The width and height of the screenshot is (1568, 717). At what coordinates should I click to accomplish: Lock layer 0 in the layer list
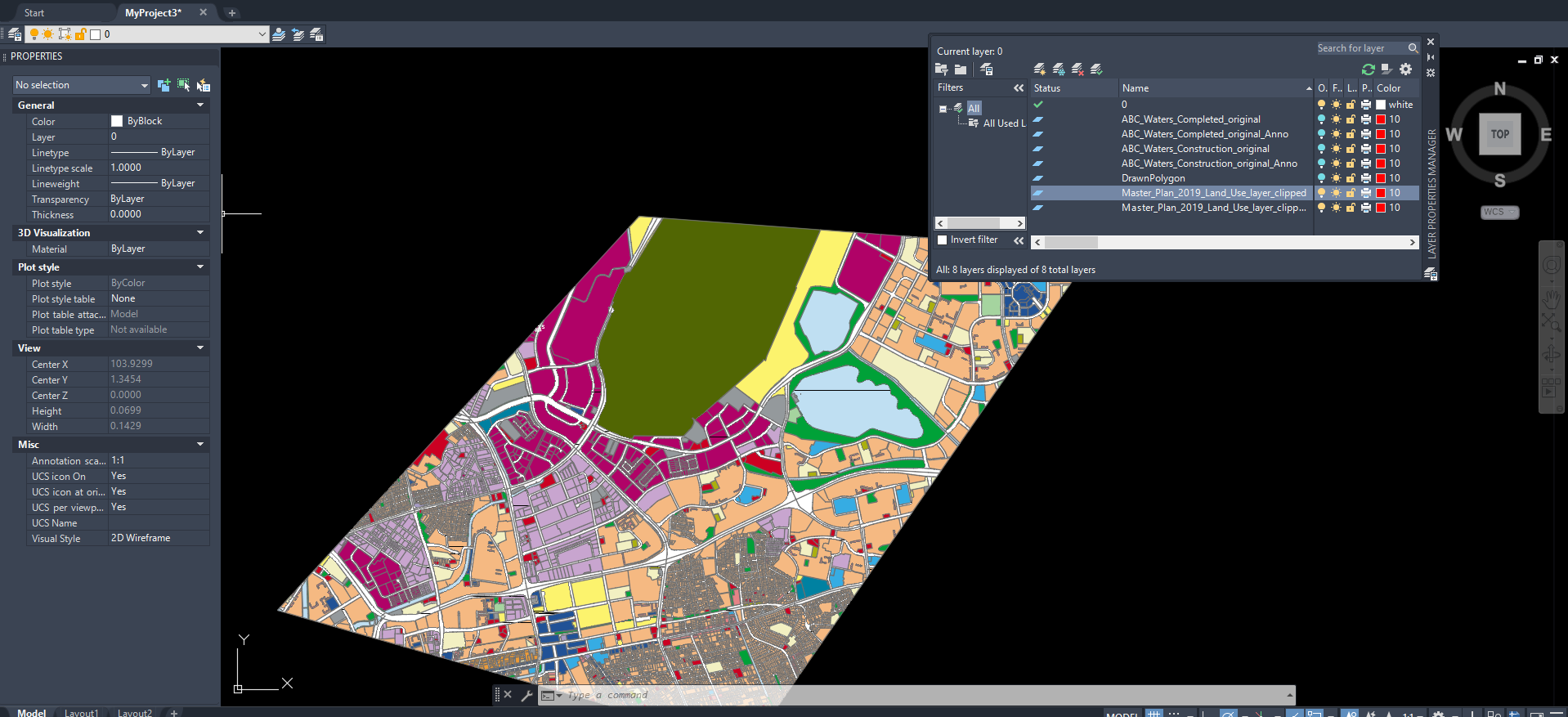point(1351,105)
